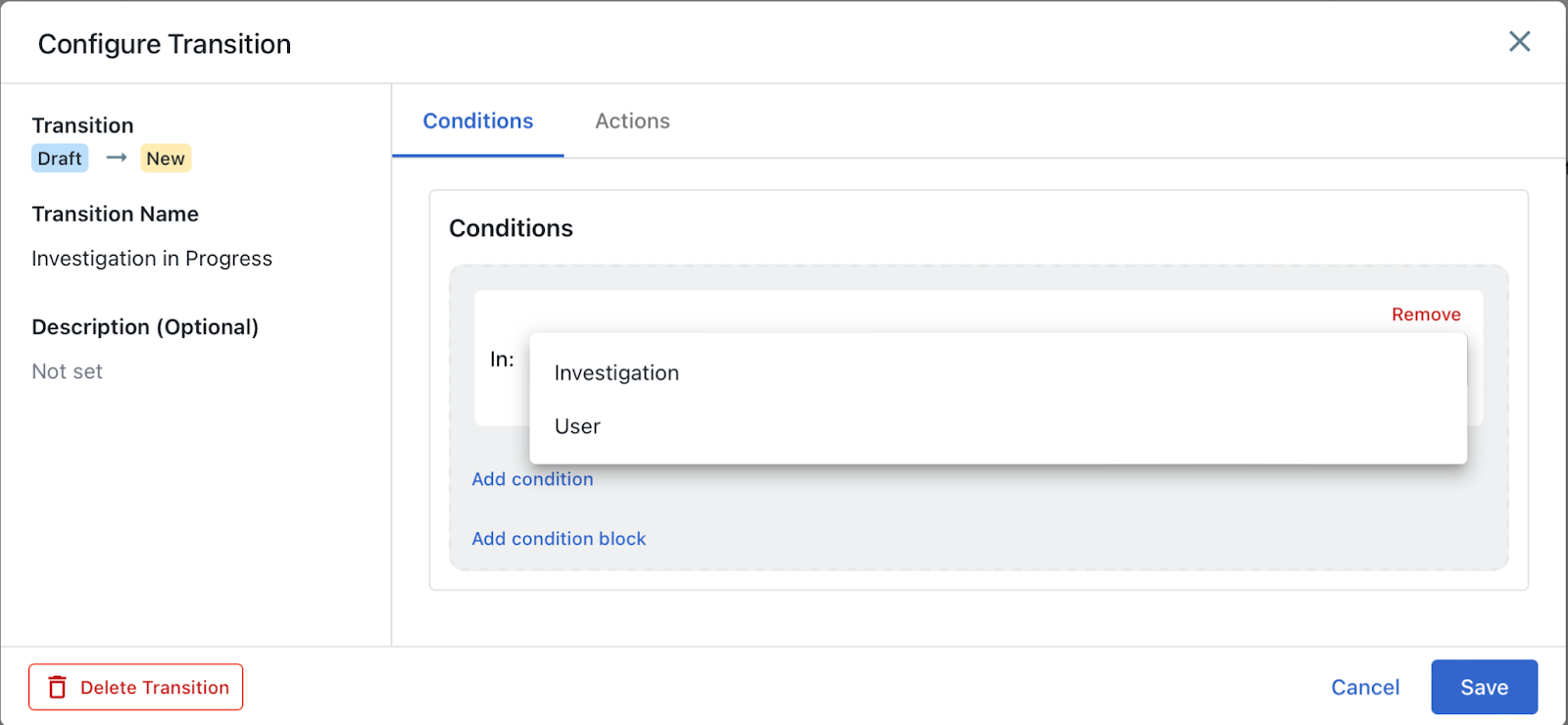Select Investigation from the dropdown list
1568x725 pixels.
click(616, 373)
